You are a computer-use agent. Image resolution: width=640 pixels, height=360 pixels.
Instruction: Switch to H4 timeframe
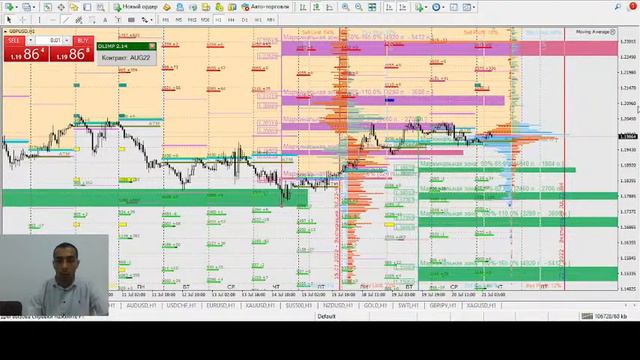click(x=231, y=20)
